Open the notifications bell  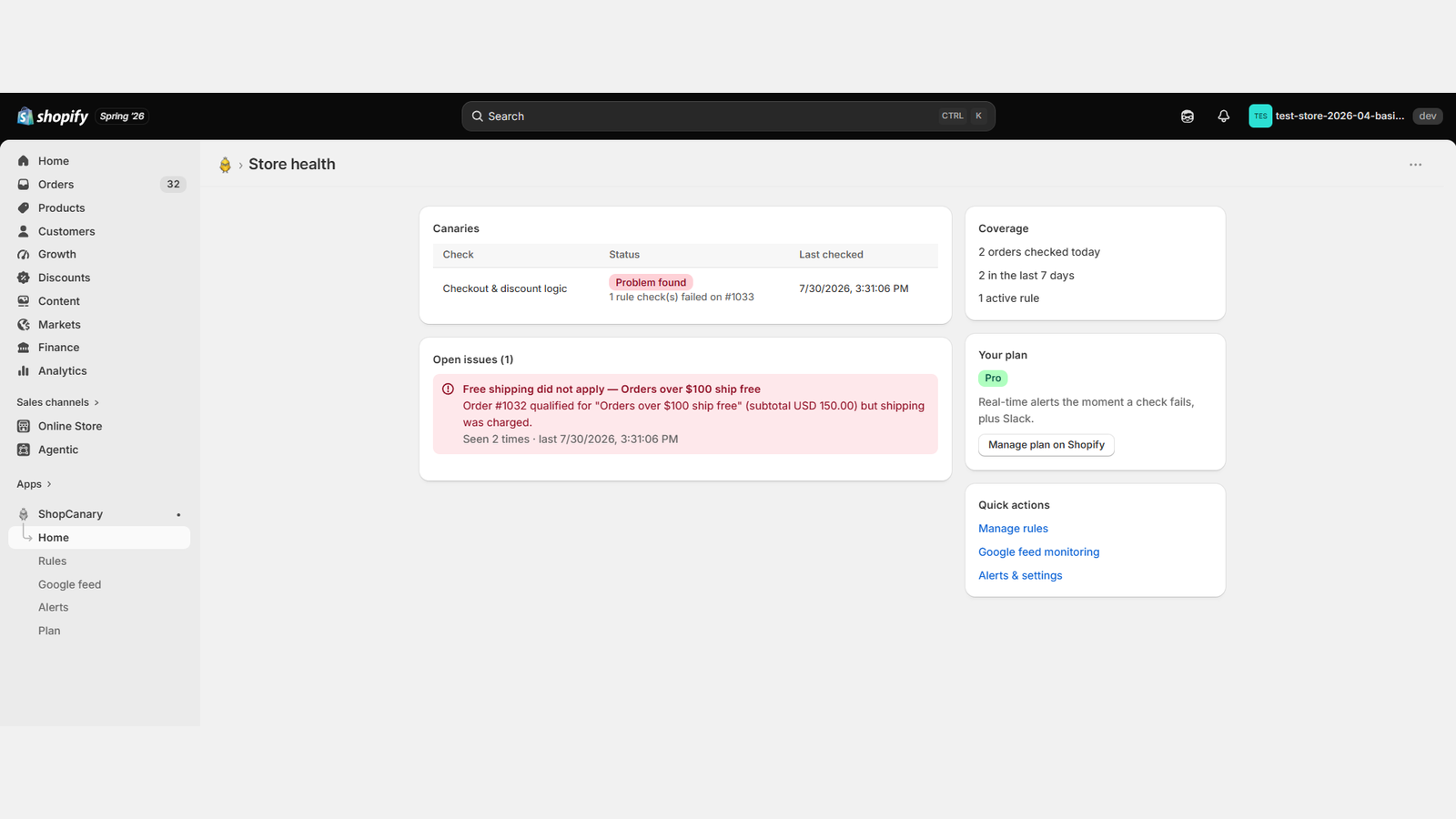(1224, 116)
